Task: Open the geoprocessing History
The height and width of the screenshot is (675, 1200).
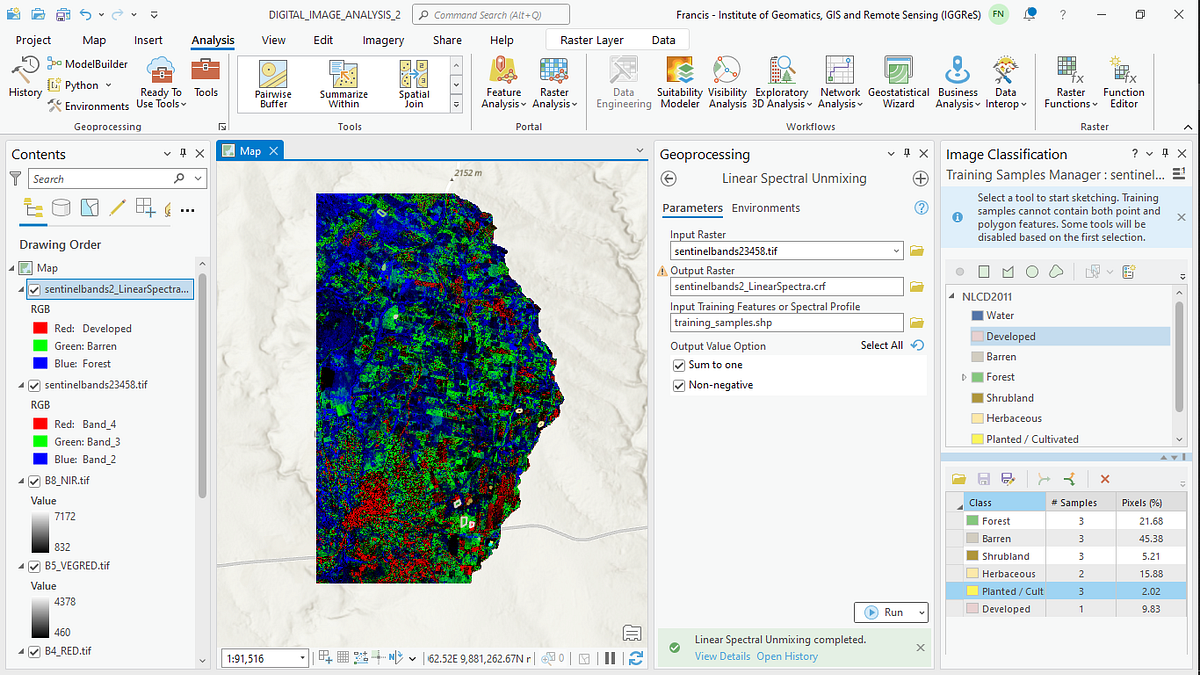Action: (25, 77)
